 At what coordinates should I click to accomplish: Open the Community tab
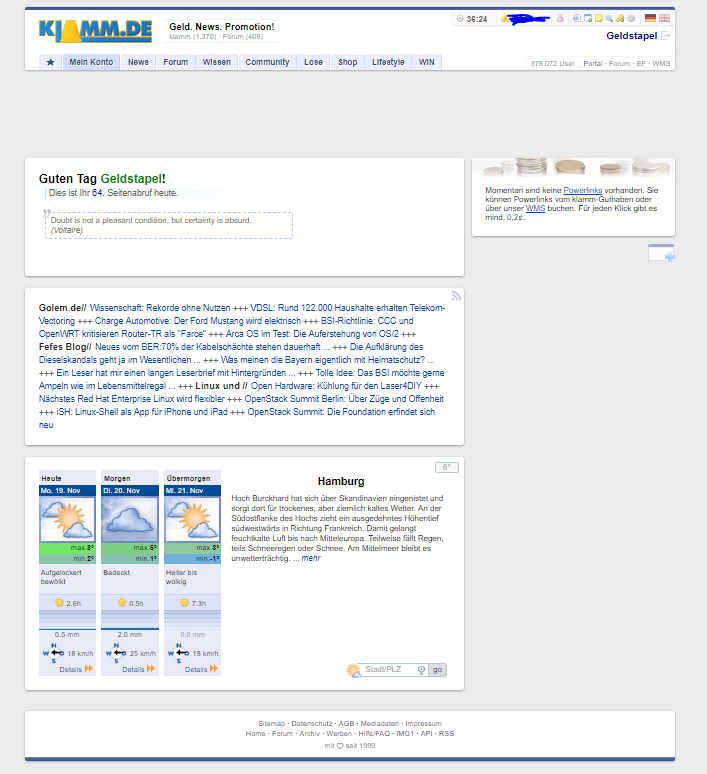(267, 62)
